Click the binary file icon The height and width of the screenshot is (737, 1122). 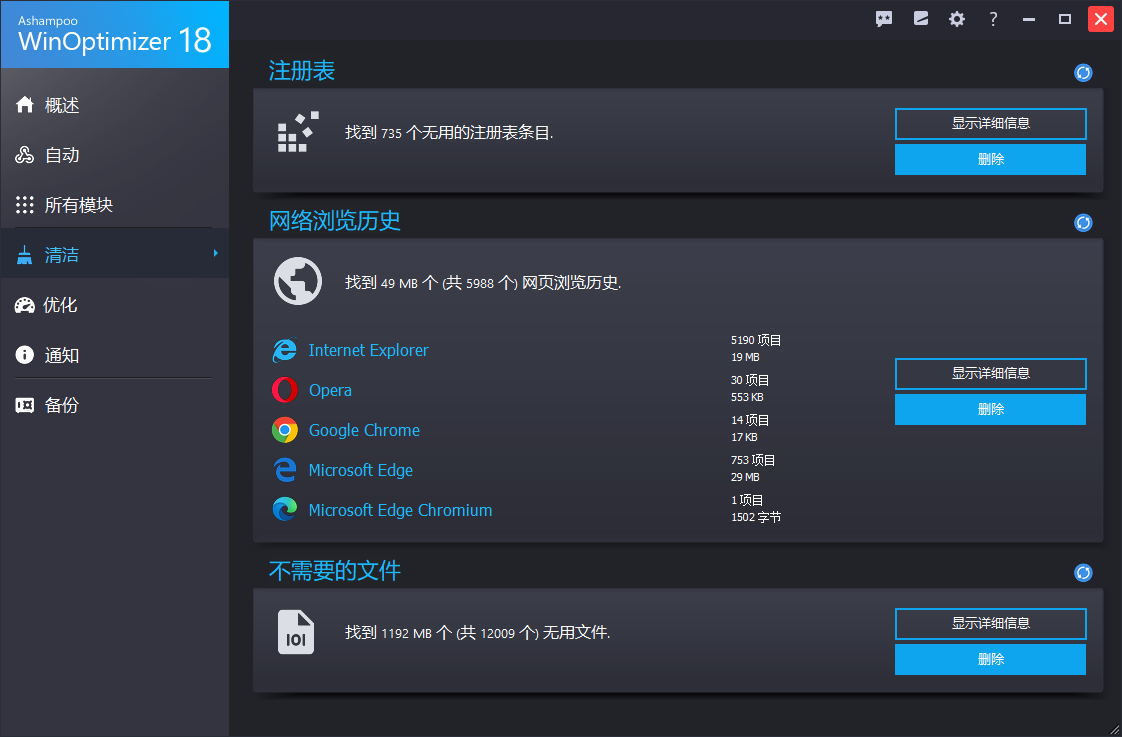tap(296, 632)
